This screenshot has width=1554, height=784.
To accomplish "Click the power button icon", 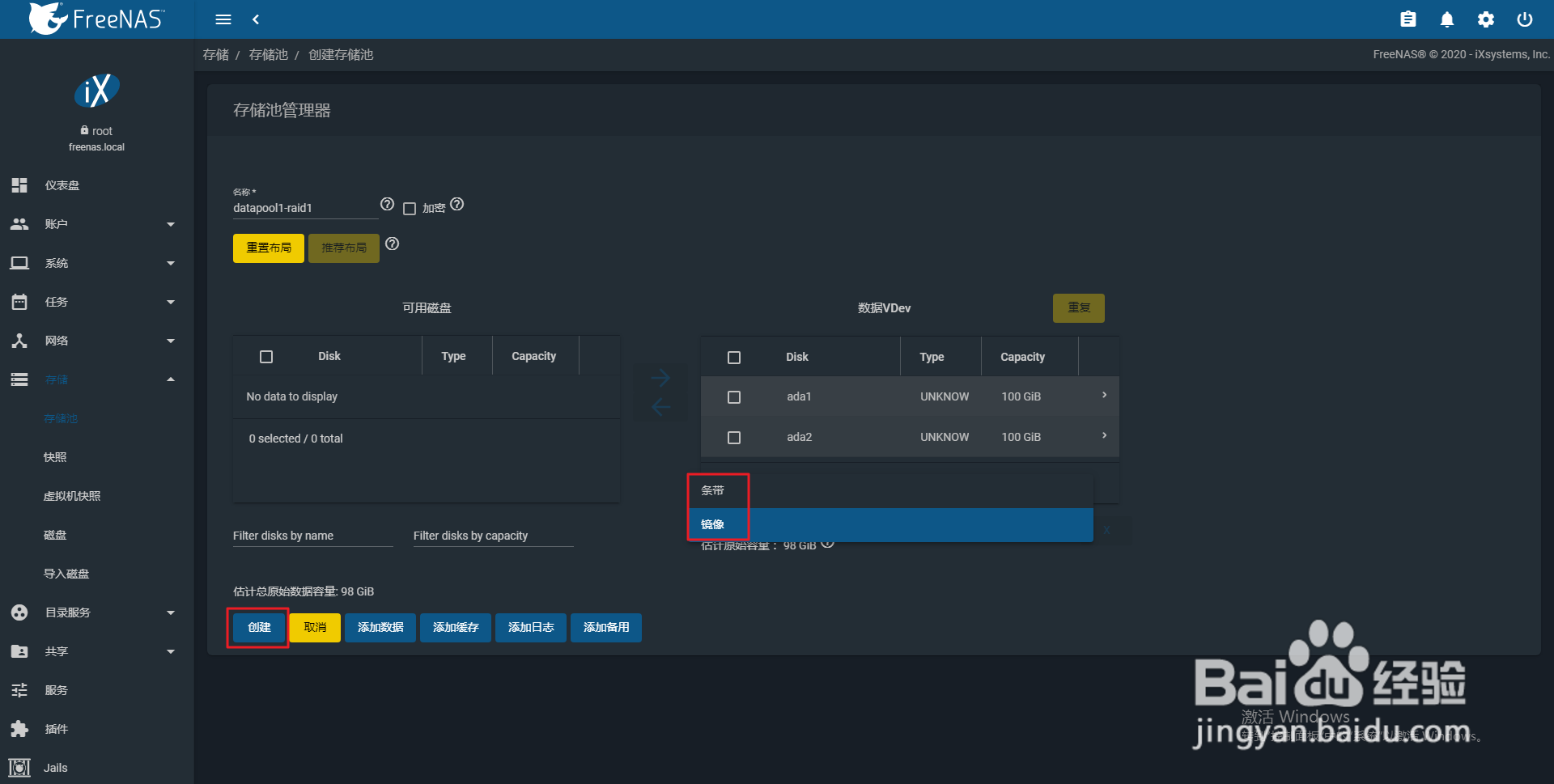I will click(x=1525, y=19).
